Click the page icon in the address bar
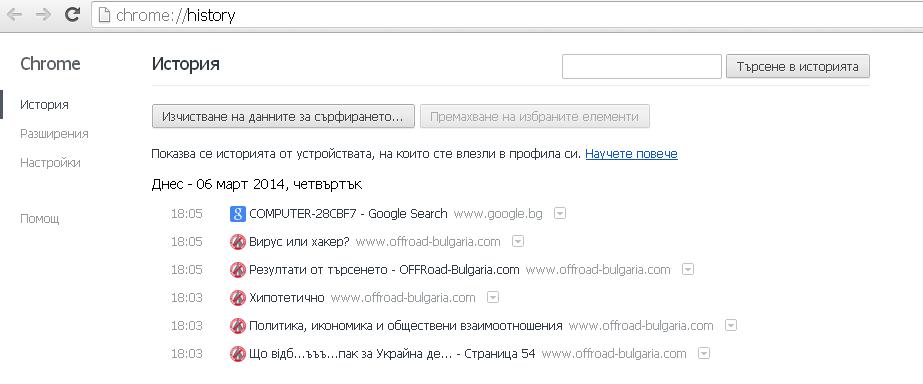This screenshot has height=384, width=923. pyautogui.click(x=104, y=15)
